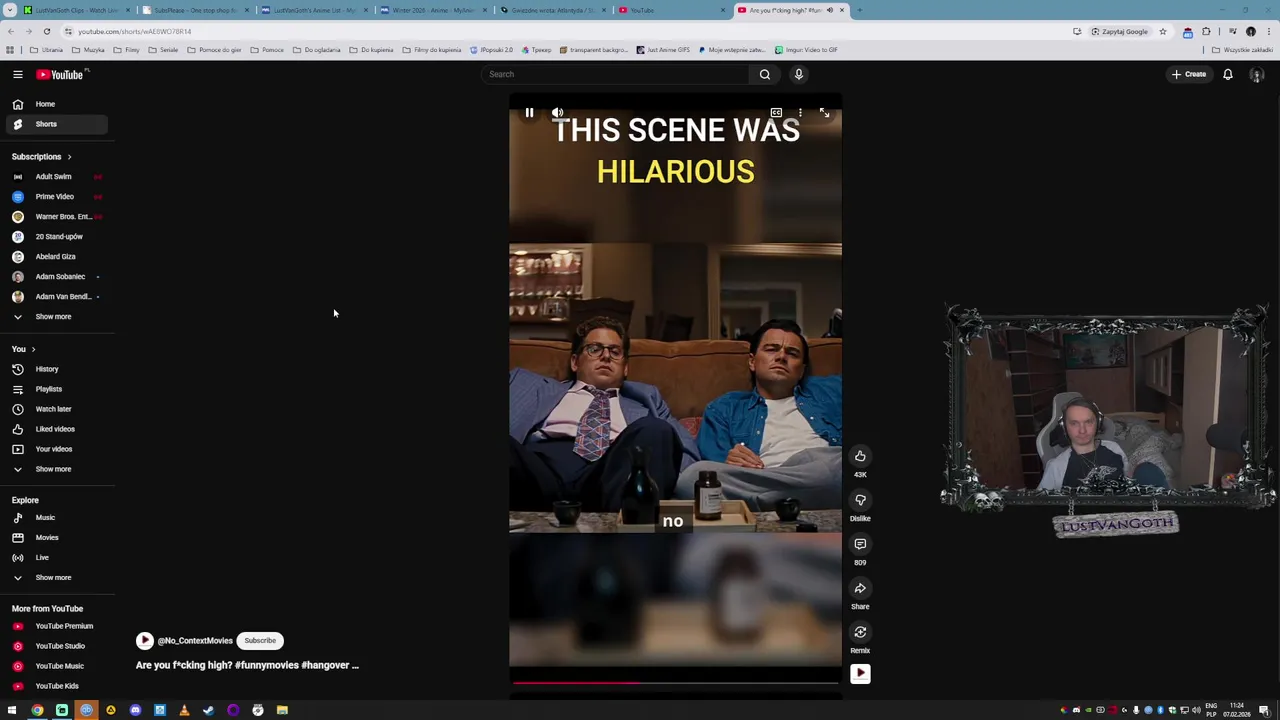Pause the Shorts video

[529, 113]
